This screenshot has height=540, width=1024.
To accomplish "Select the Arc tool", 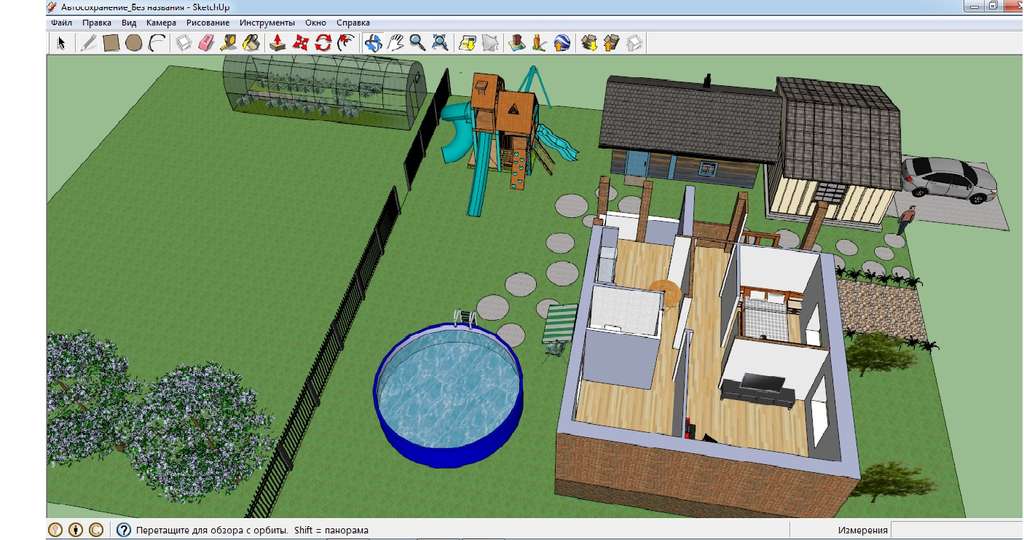I will (x=156, y=42).
